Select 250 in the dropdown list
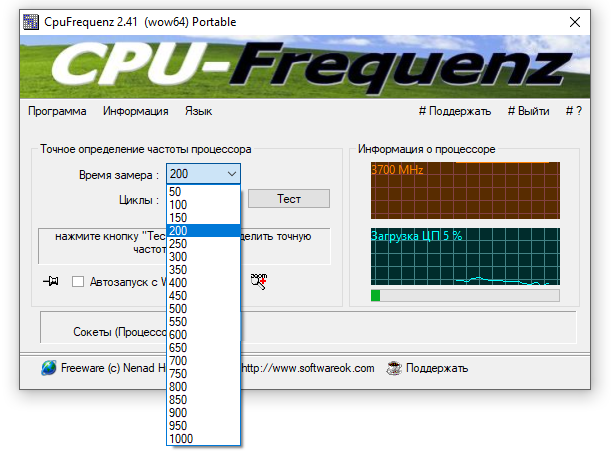 (x=203, y=244)
